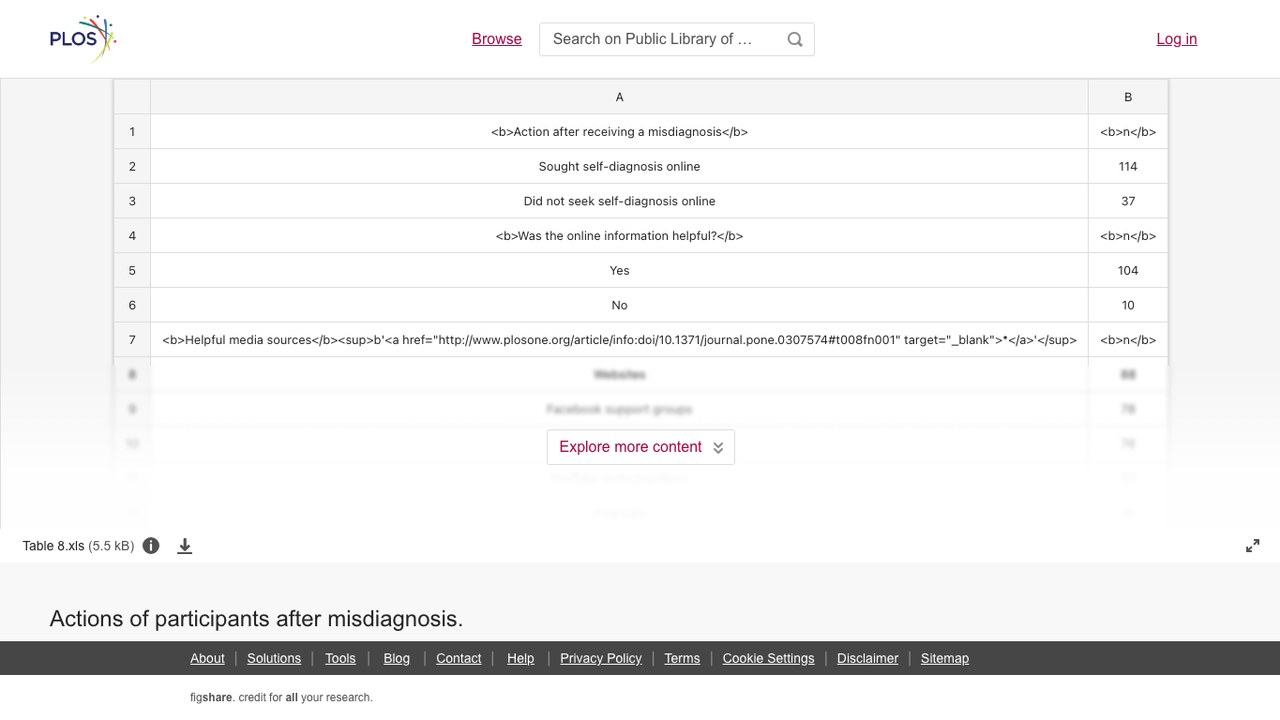Viewport: 1280px width, 720px height.
Task: Click the 'Actions of participants after misdiagnosis' title
Action: coord(256,619)
